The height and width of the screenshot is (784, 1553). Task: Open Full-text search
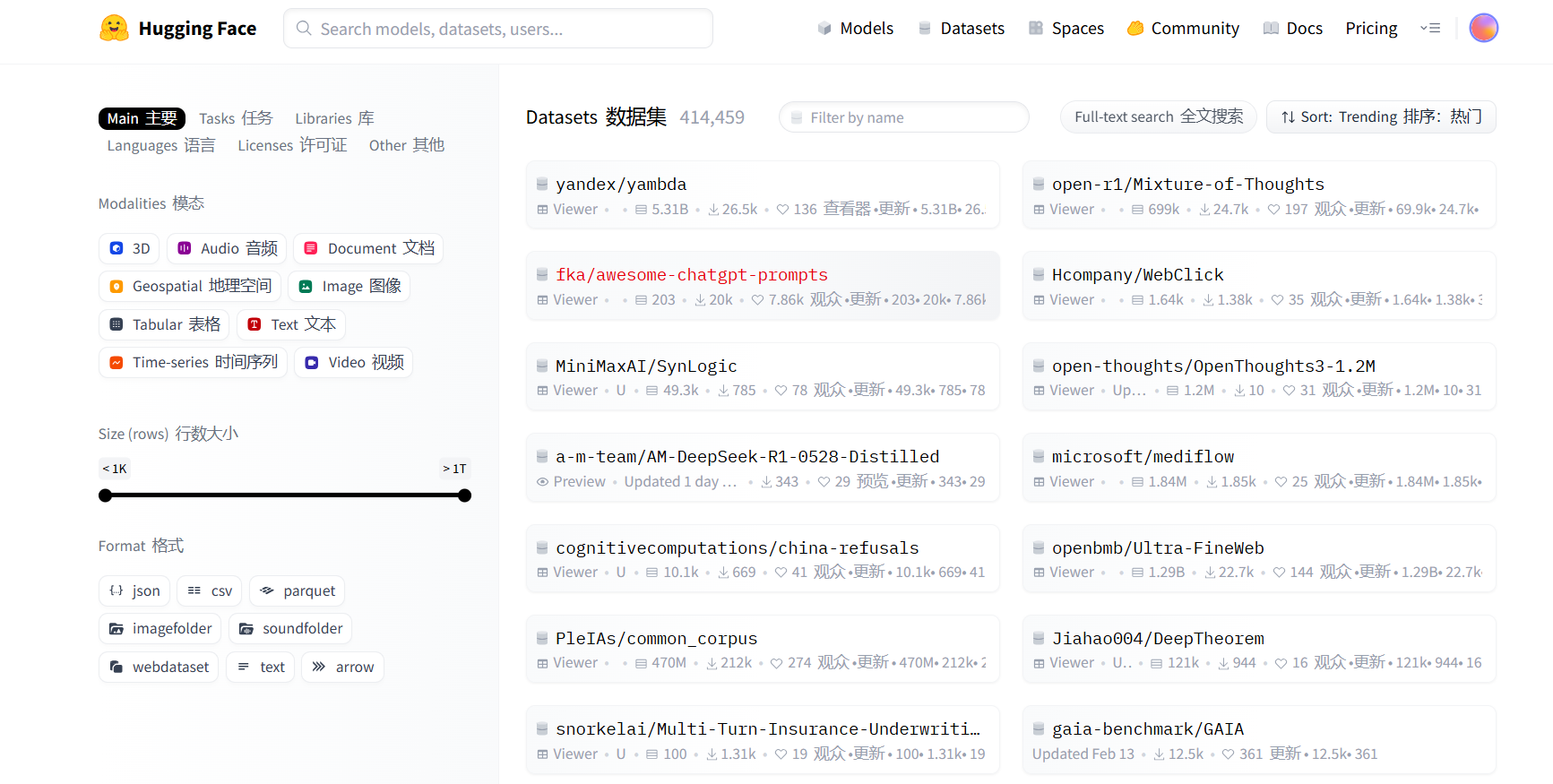(1158, 116)
